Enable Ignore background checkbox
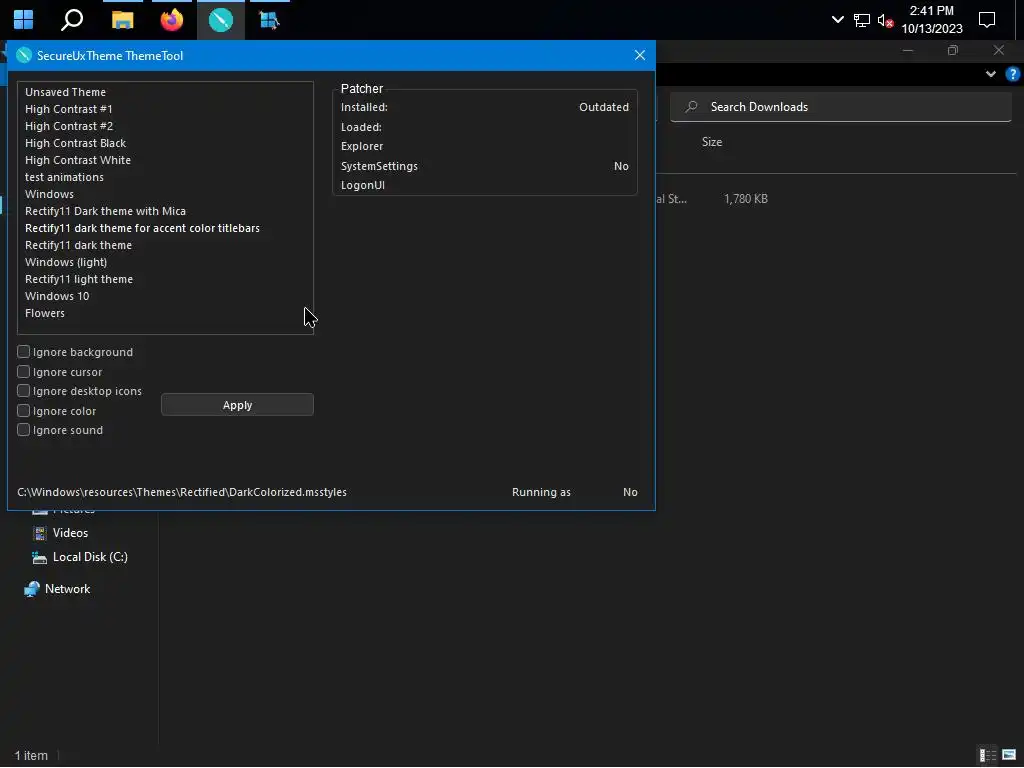 24,352
